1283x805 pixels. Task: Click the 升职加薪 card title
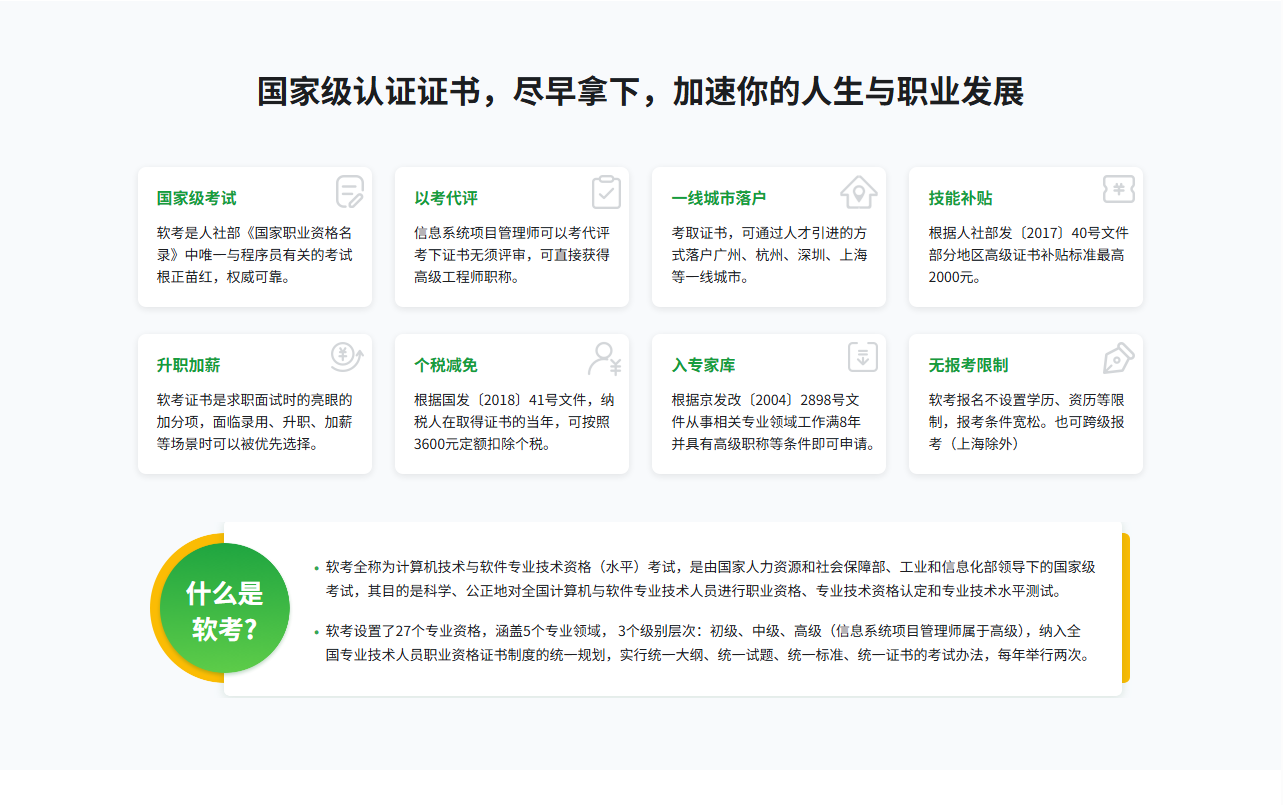point(189,365)
